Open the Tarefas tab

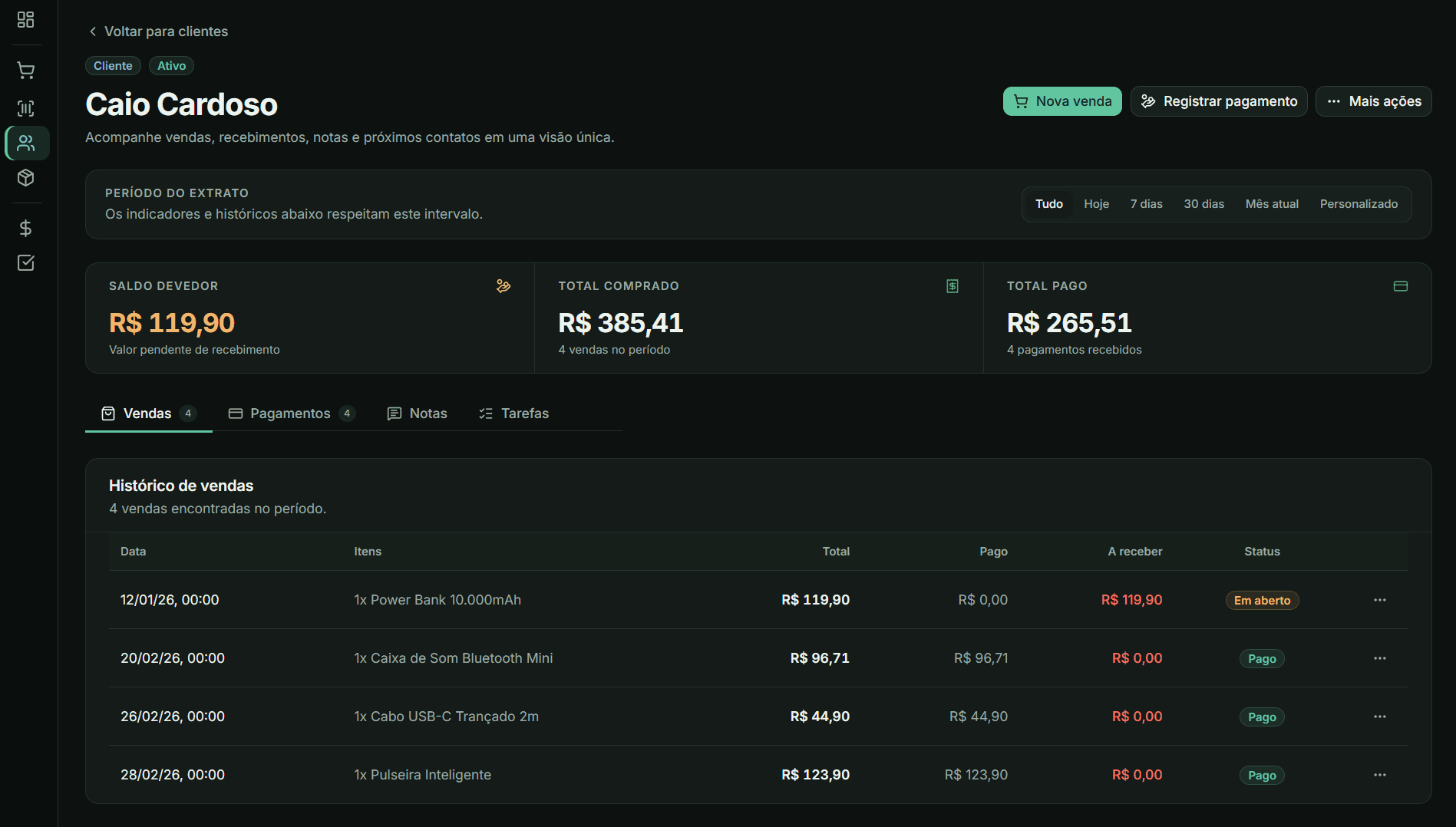coord(514,413)
